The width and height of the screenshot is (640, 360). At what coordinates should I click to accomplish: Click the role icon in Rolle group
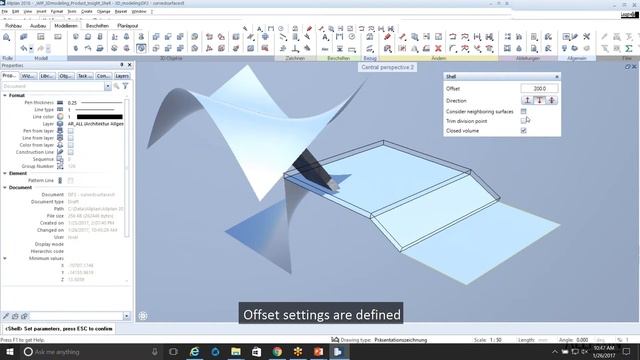7,38
